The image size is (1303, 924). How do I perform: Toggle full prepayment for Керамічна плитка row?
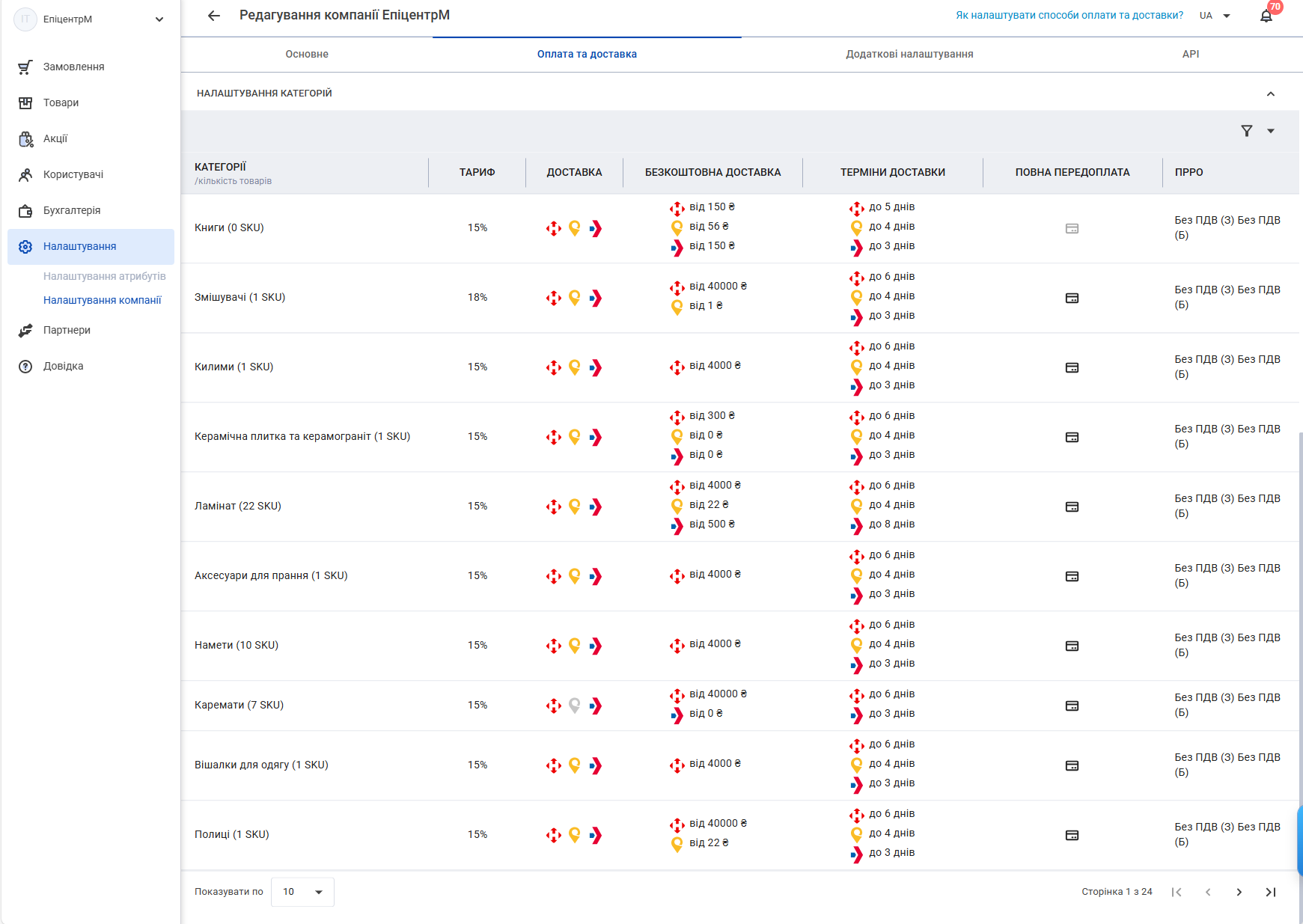(1072, 437)
